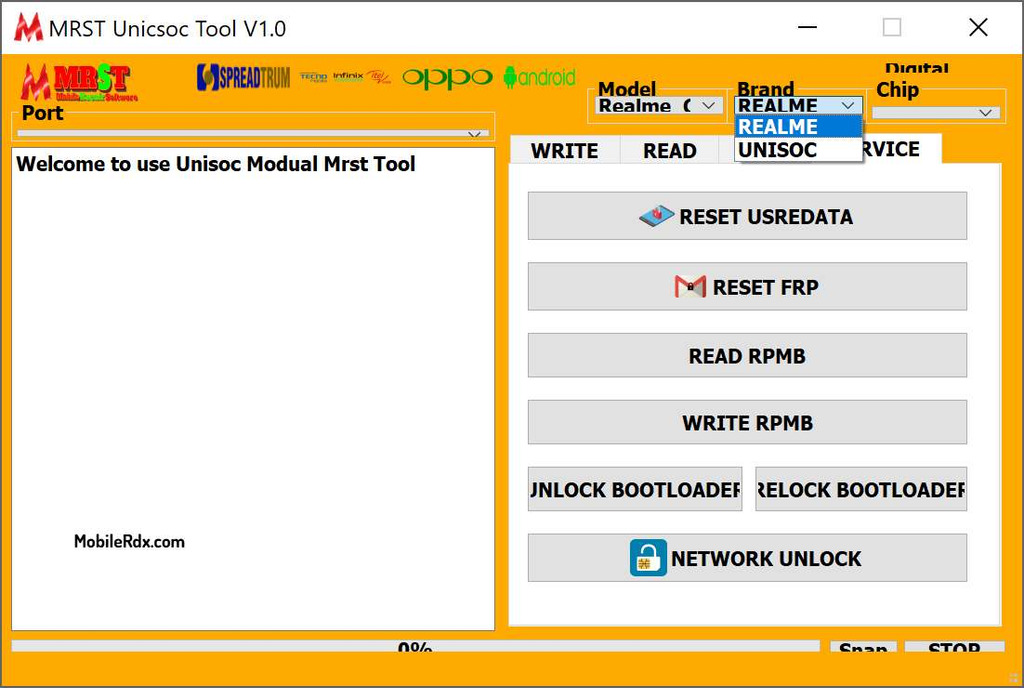The height and width of the screenshot is (688, 1024).
Task: Click the green OPPO logo
Action: point(447,78)
